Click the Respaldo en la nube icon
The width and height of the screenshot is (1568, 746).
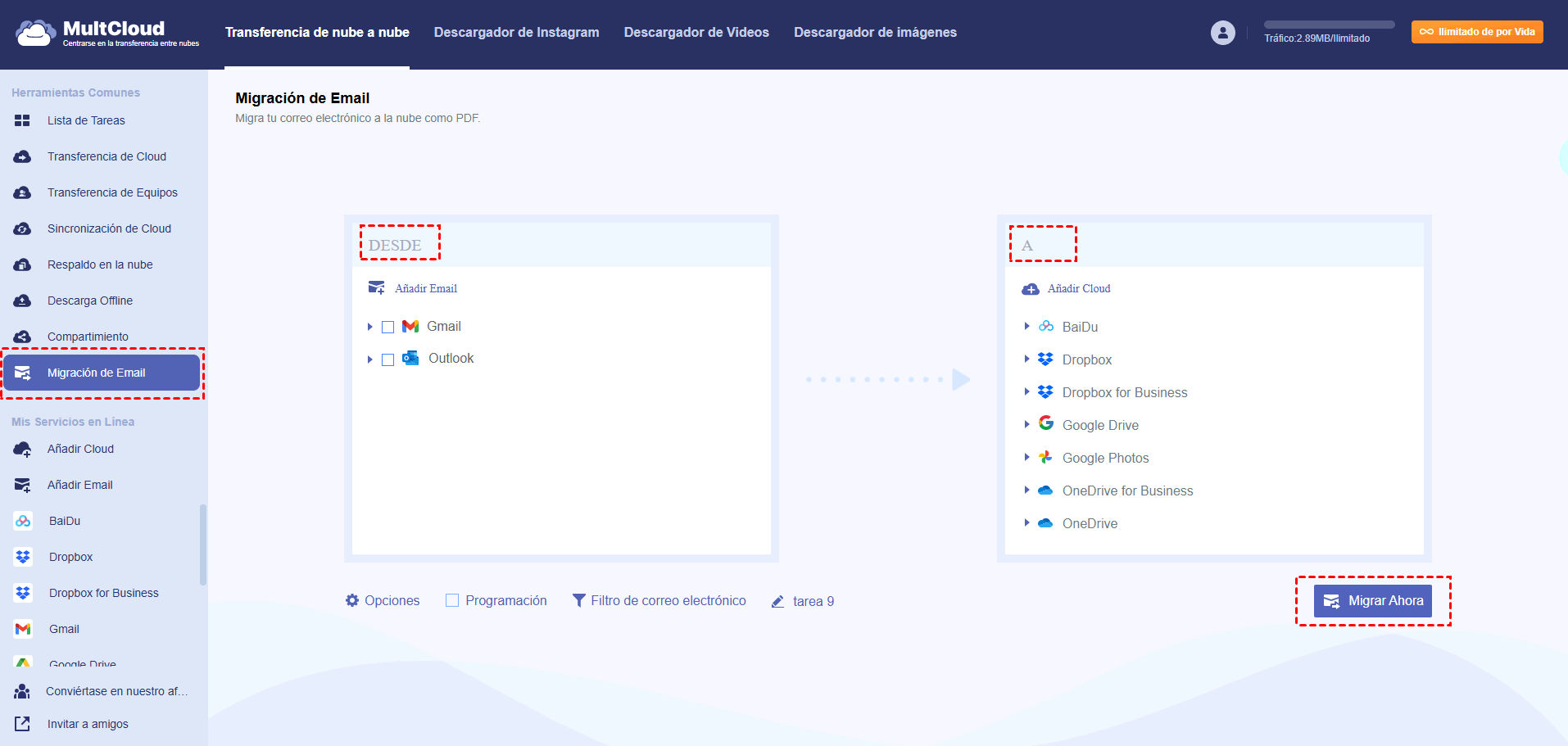22,264
